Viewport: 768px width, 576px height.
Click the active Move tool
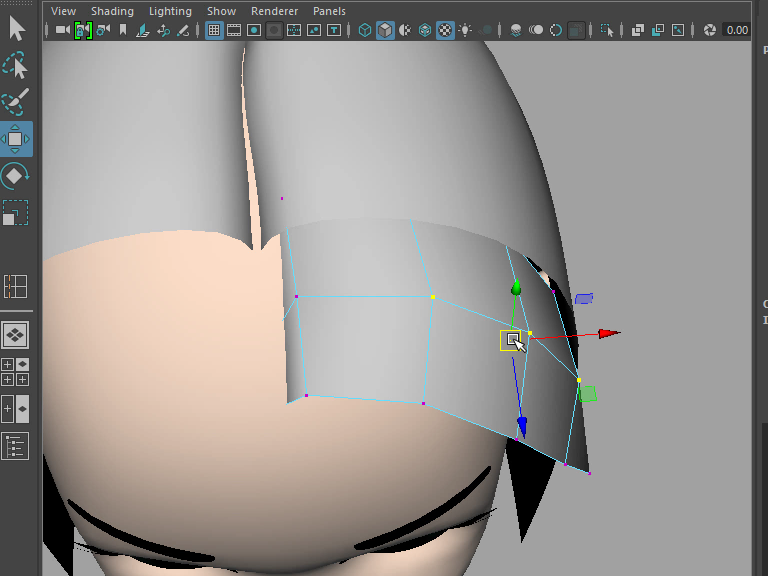pyautogui.click(x=16, y=139)
